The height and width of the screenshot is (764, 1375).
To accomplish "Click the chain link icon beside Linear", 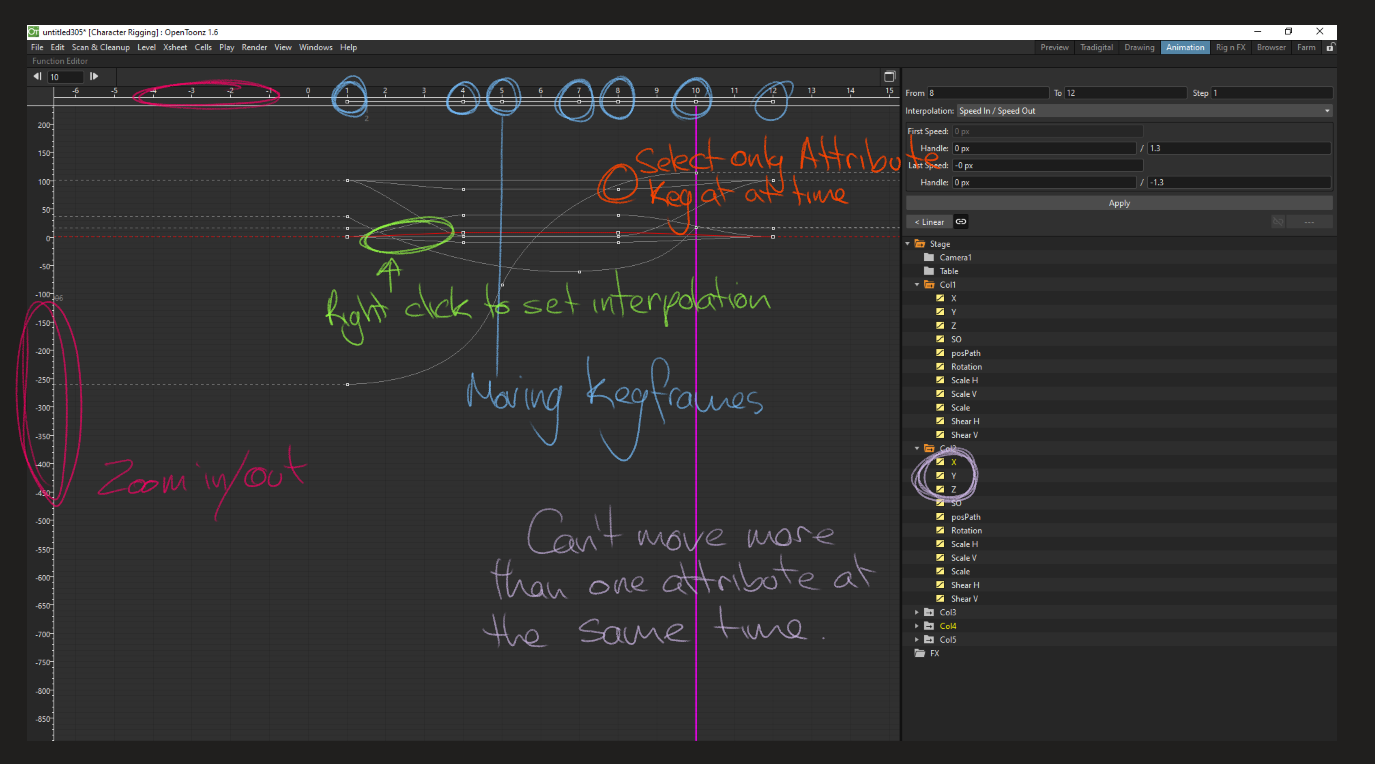I will (x=960, y=221).
